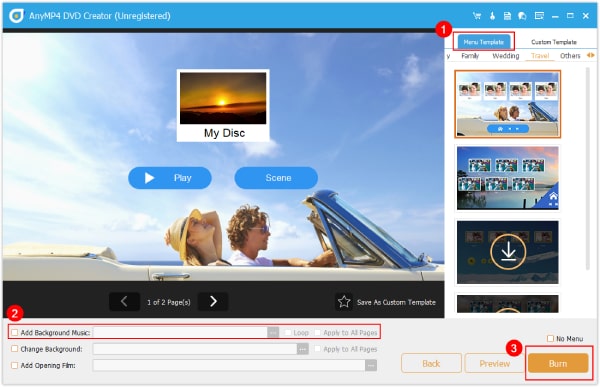
Task: Click the save project icon in title bar
Action: click(507, 16)
